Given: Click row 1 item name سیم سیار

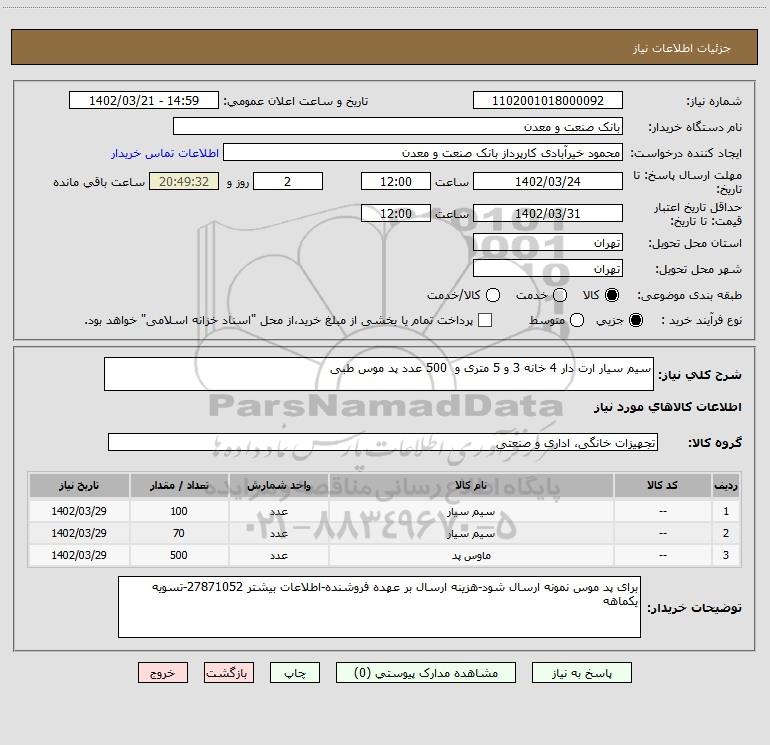Looking at the screenshot, I should click(x=471, y=511).
